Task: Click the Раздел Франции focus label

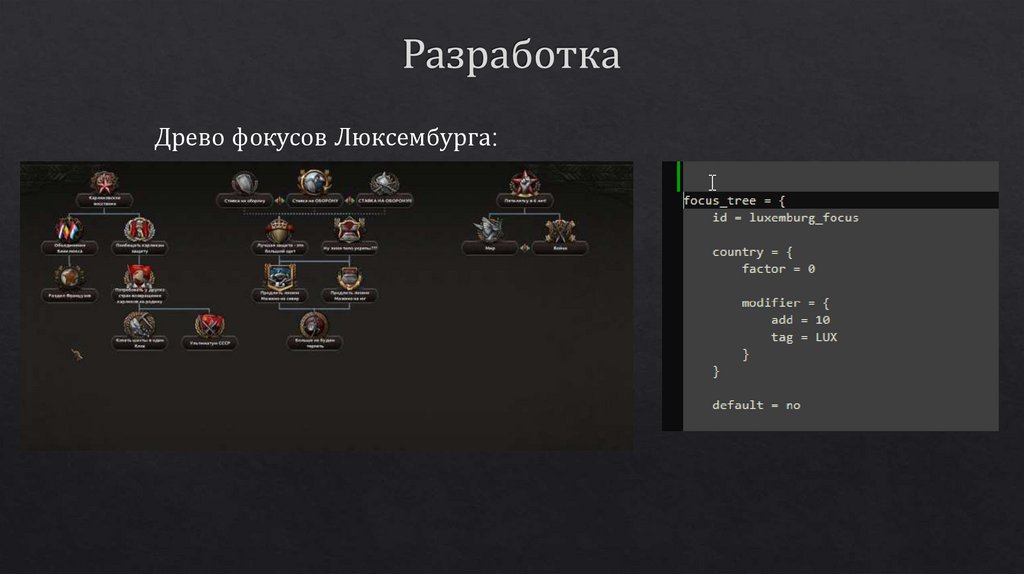Action: (x=69, y=296)
